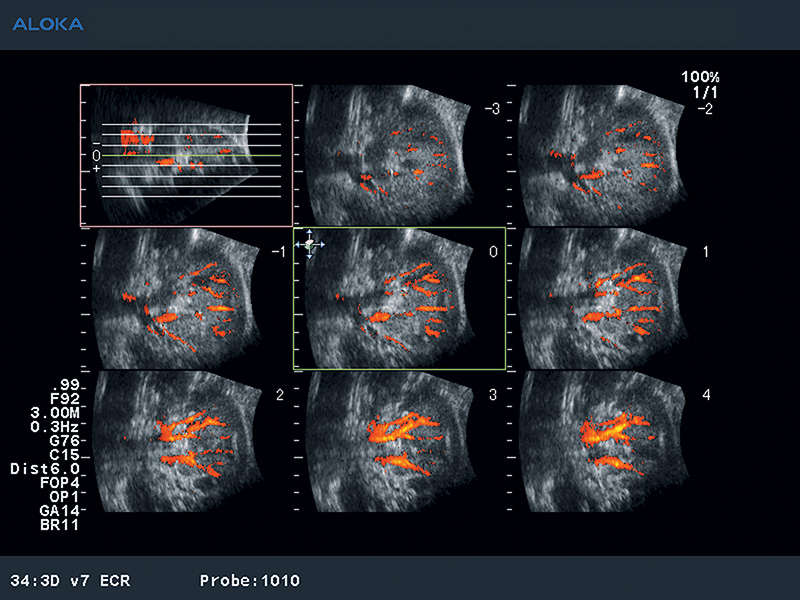The image size is (800, 600).
Task: Click the minus marker above the 0 label
Action: 96,144
